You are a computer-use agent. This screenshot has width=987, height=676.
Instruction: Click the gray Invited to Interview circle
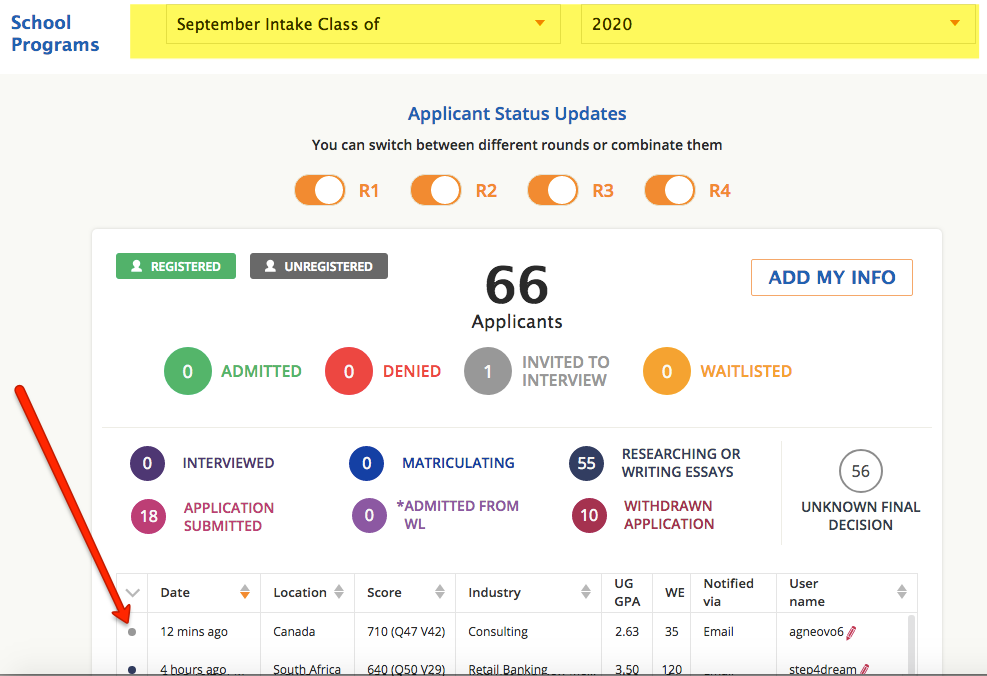tap(488, 372)
